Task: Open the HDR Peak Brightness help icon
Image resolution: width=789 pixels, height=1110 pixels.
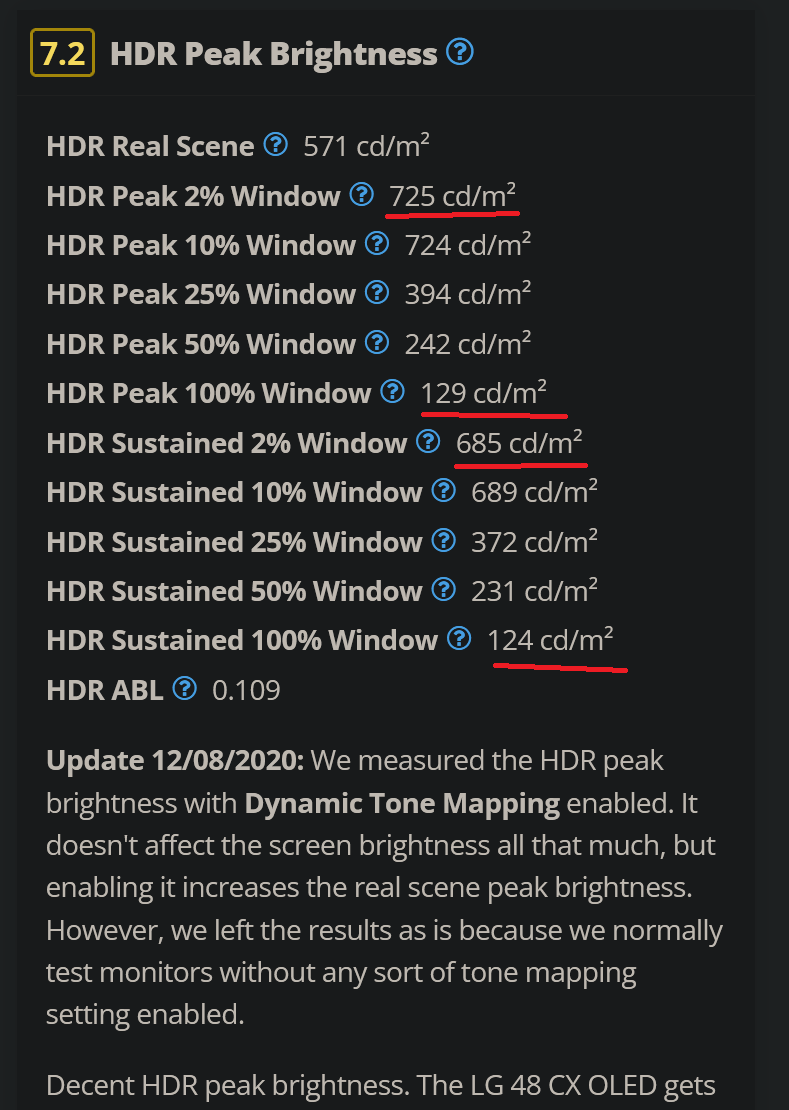Action: point(461,53)
